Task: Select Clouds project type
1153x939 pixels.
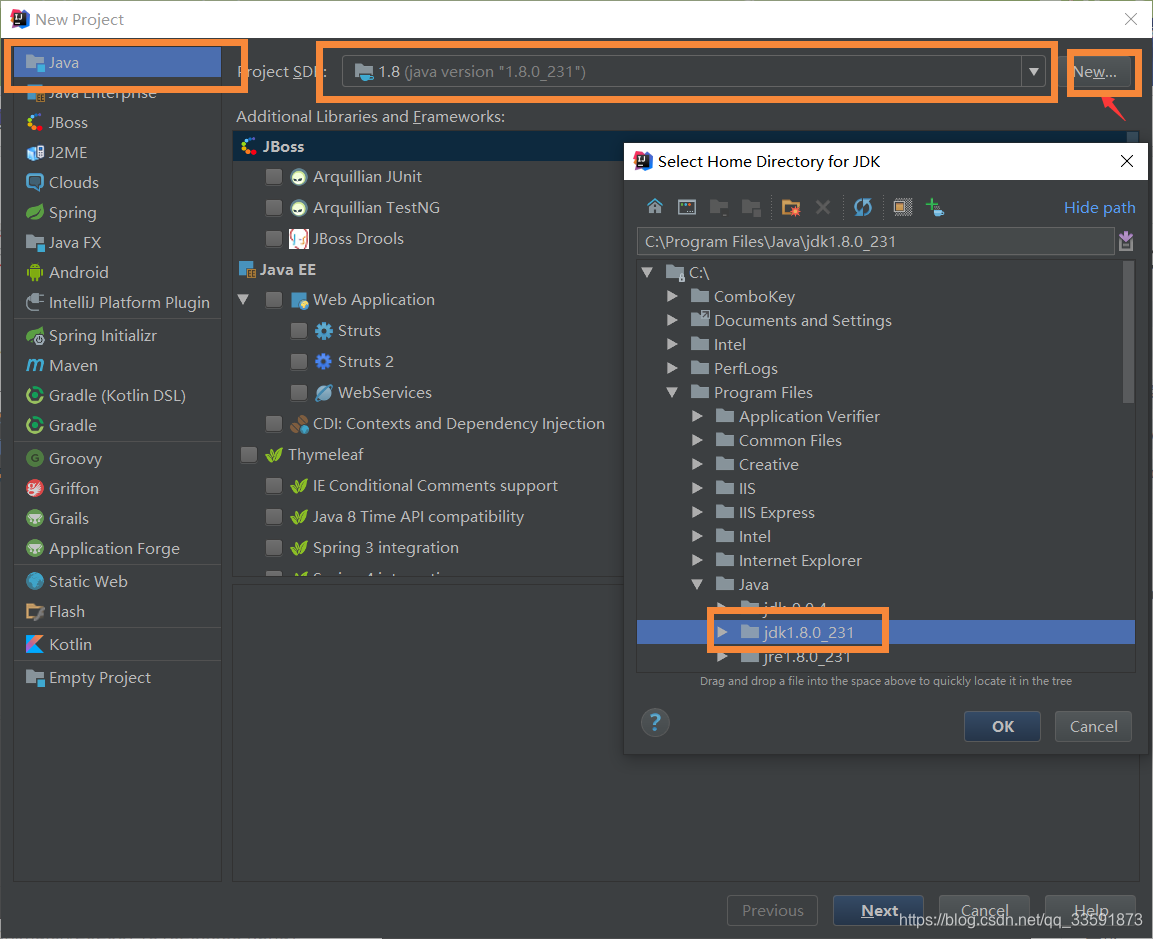Action: tap(118, 182)
